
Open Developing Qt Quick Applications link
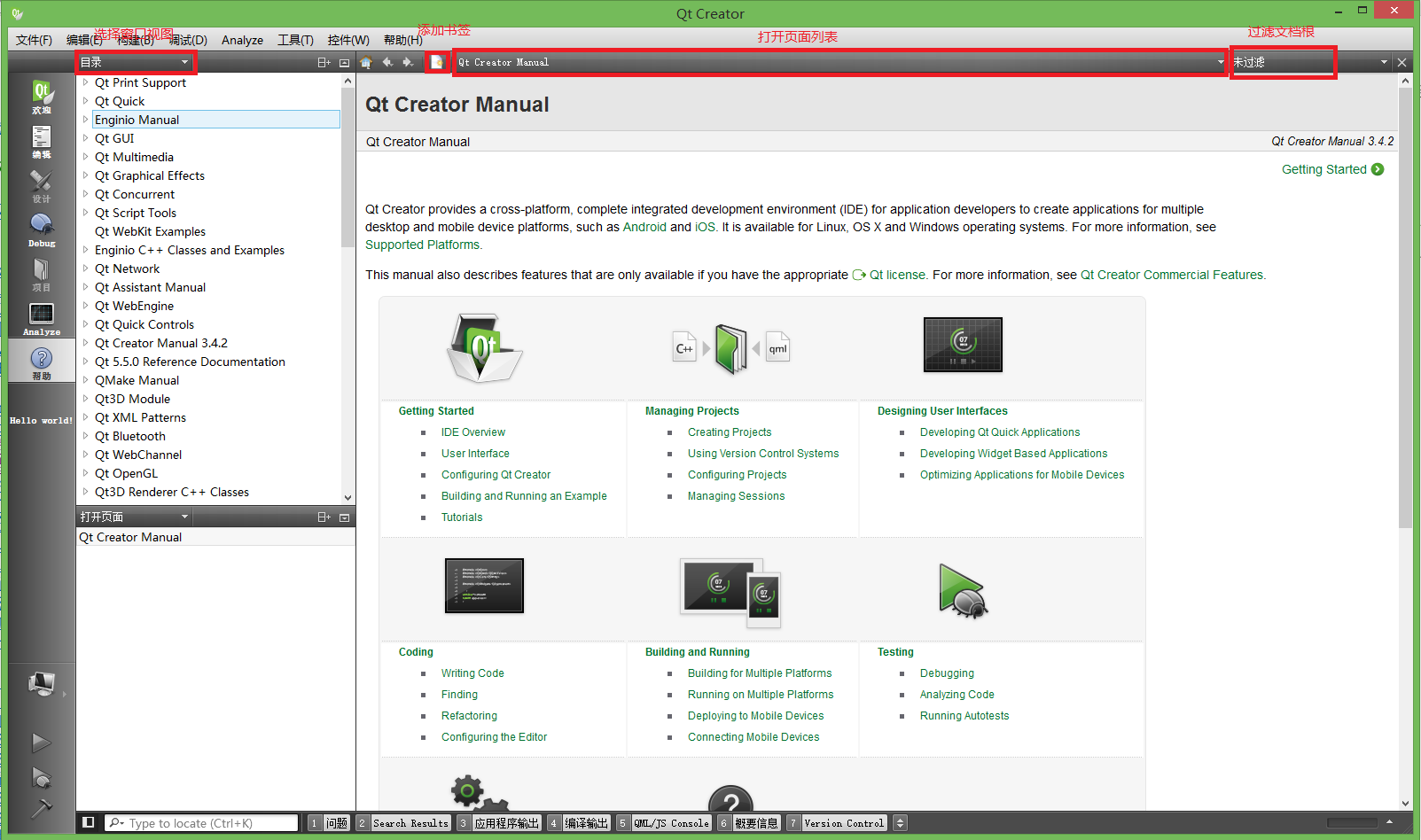1000,432
